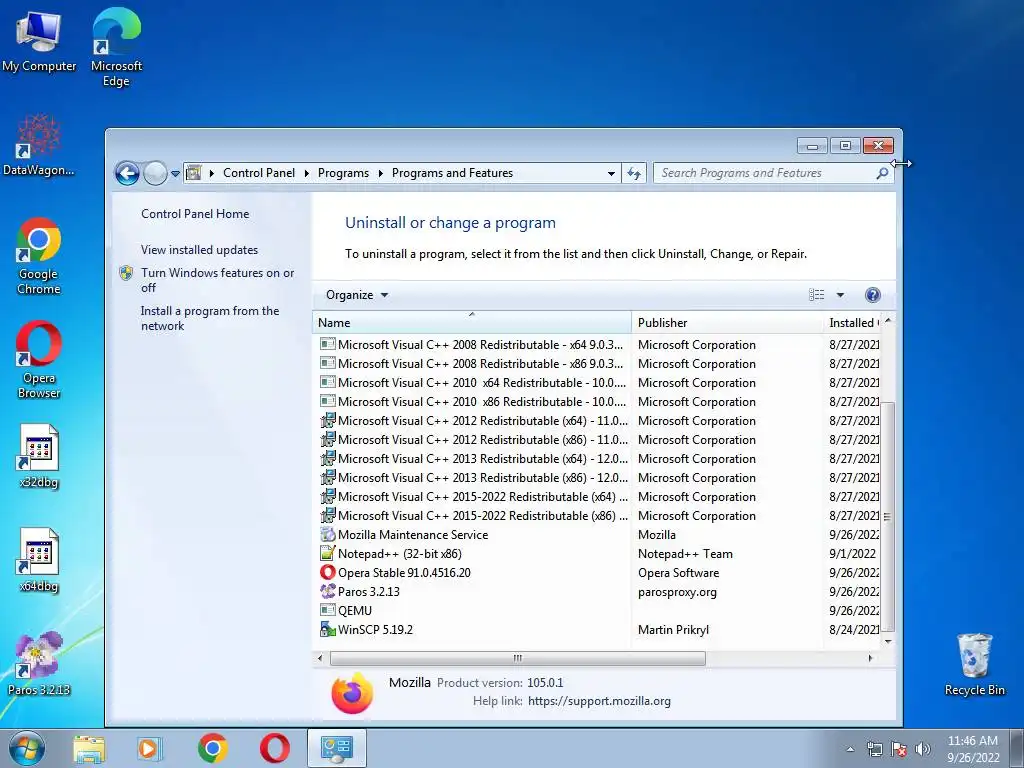The image size is (1024, 768).
Task: Click the change view icon
Action: point(816,295)
